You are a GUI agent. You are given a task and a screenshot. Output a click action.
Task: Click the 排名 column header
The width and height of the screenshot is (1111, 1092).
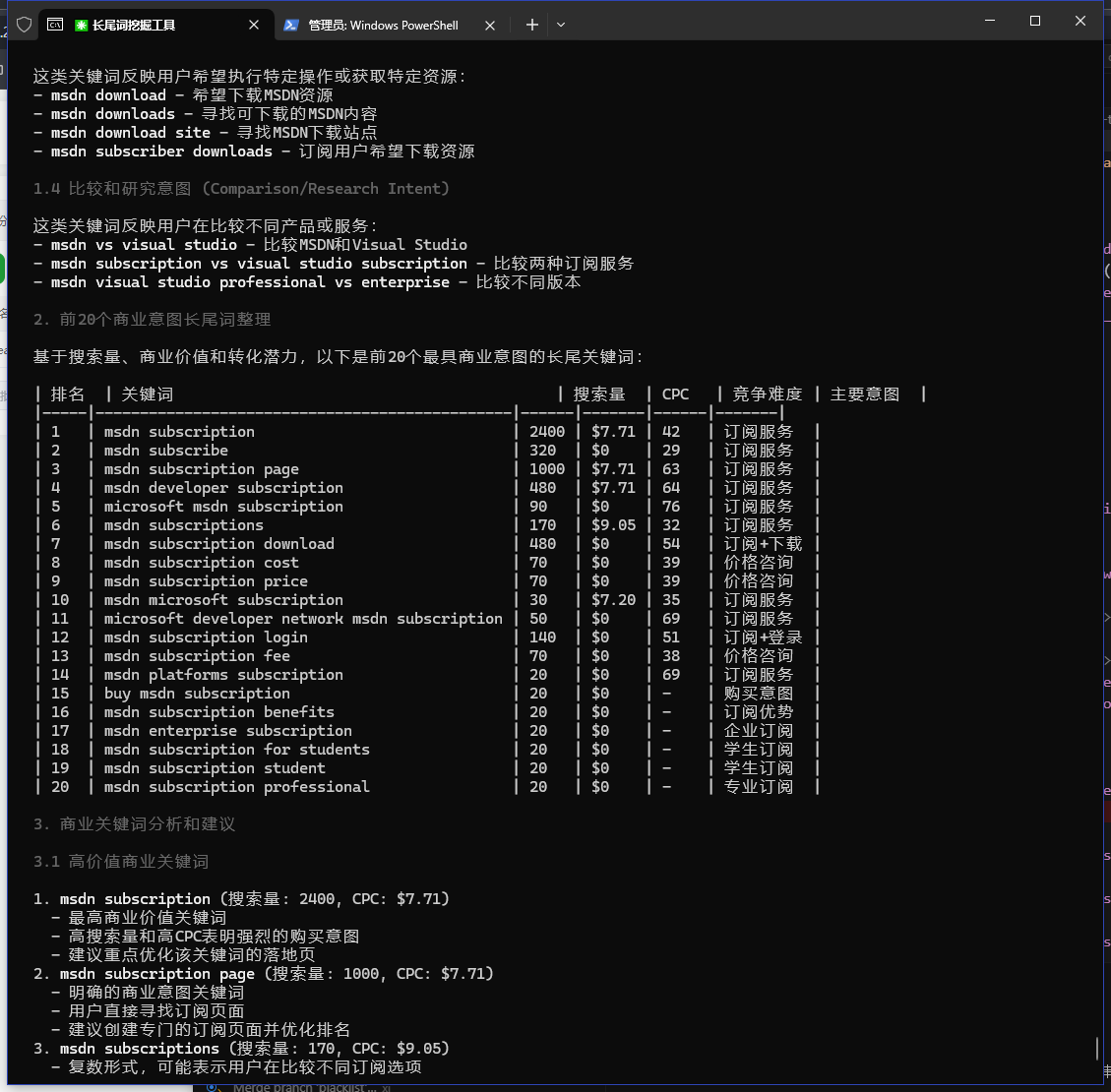[x=68, y=394]
